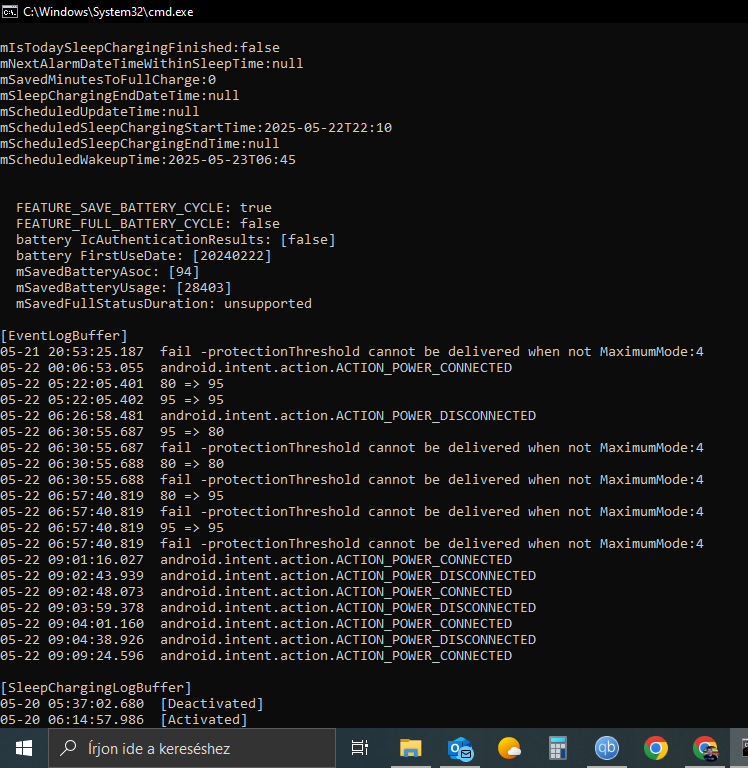Click the 05-22 06:26:58.481 POWER_DISCONNECTED line
The image size is (748, 768).
point(268,416)
